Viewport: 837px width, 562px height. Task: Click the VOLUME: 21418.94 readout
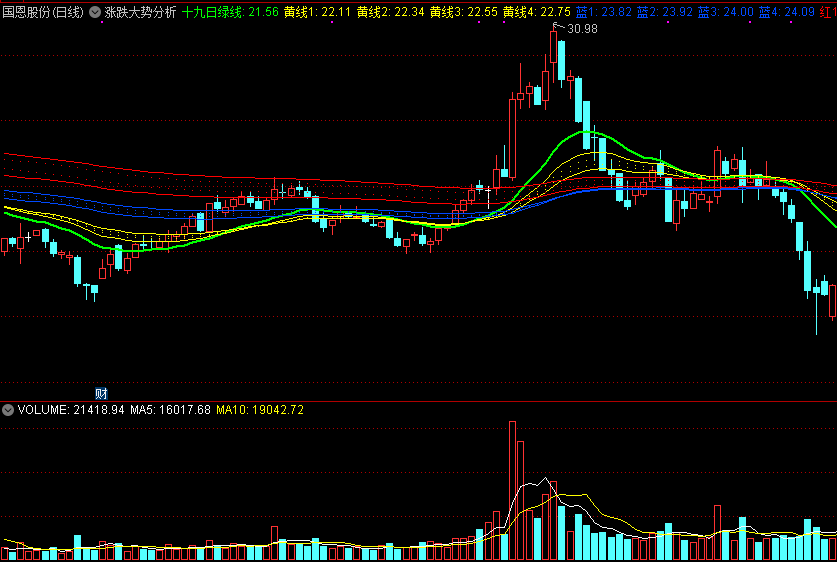point(71,410)
